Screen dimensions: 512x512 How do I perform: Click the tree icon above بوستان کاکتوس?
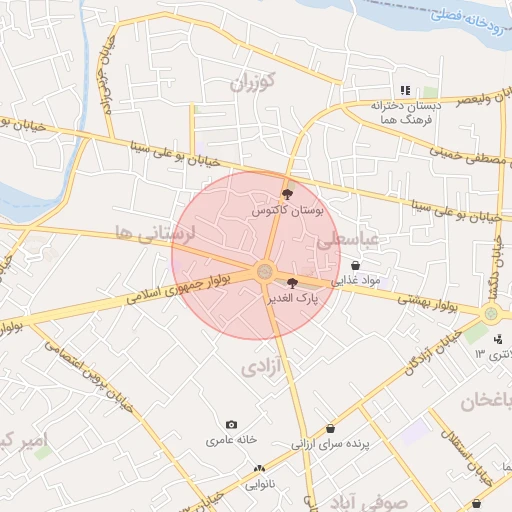pyautogui.click(x=287, y=194)
